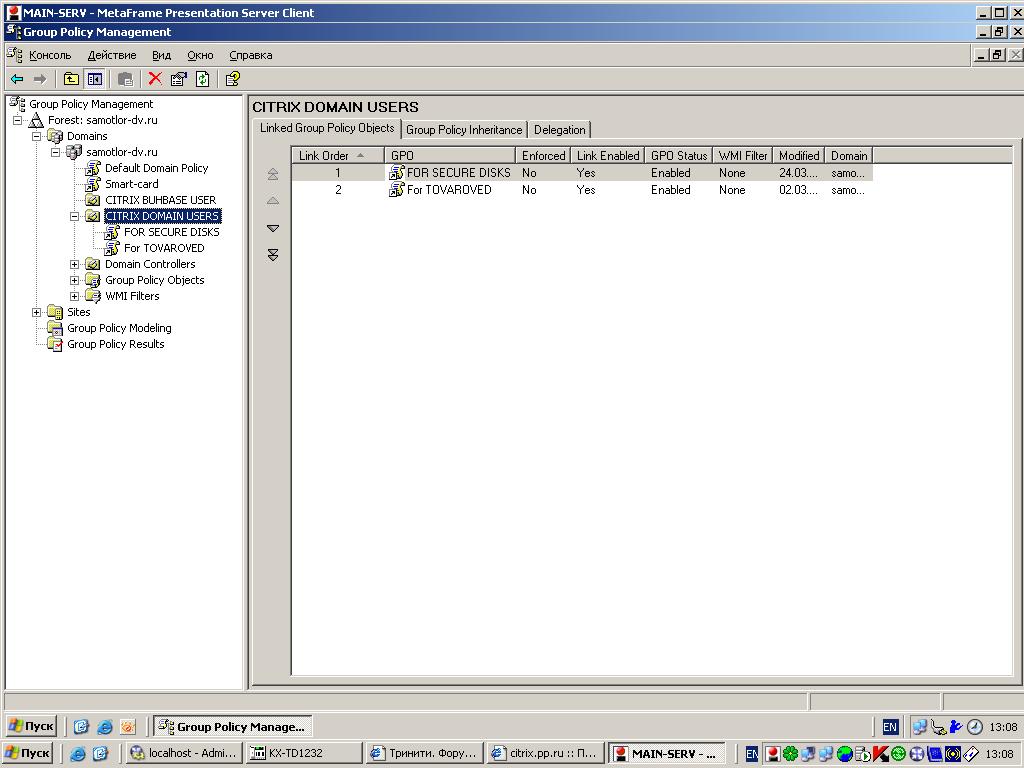Open the Delegation tab

(559, 130)
